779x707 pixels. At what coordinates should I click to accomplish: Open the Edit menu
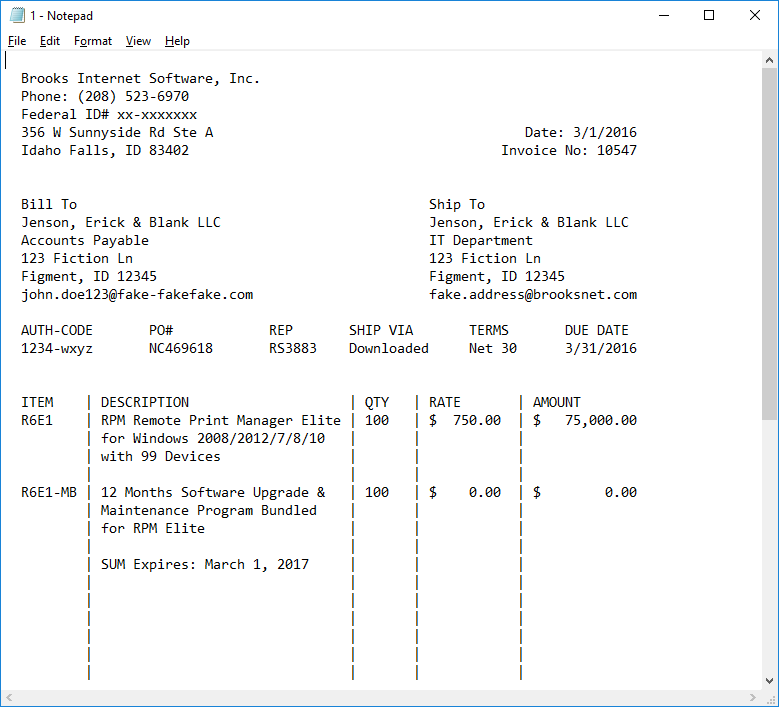[x=50, y=41]
